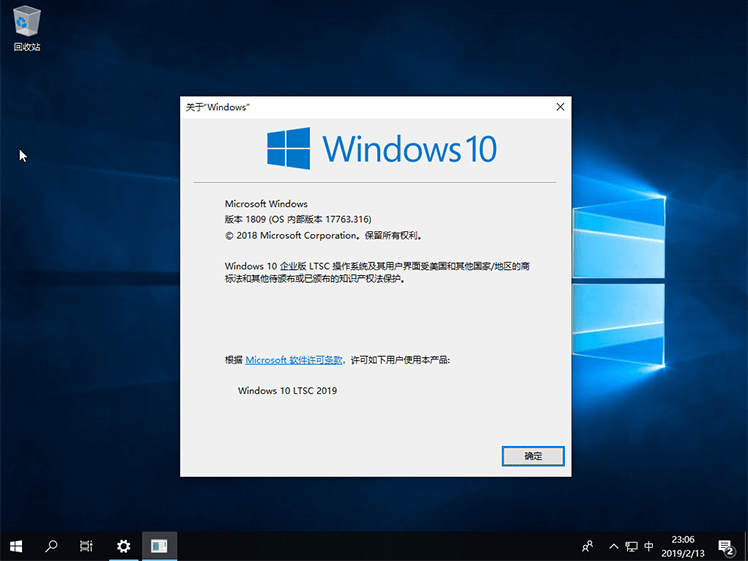The image size is (748, 561).
Task: Click the 版本 1809 version line
Action: tap(297, 219)
